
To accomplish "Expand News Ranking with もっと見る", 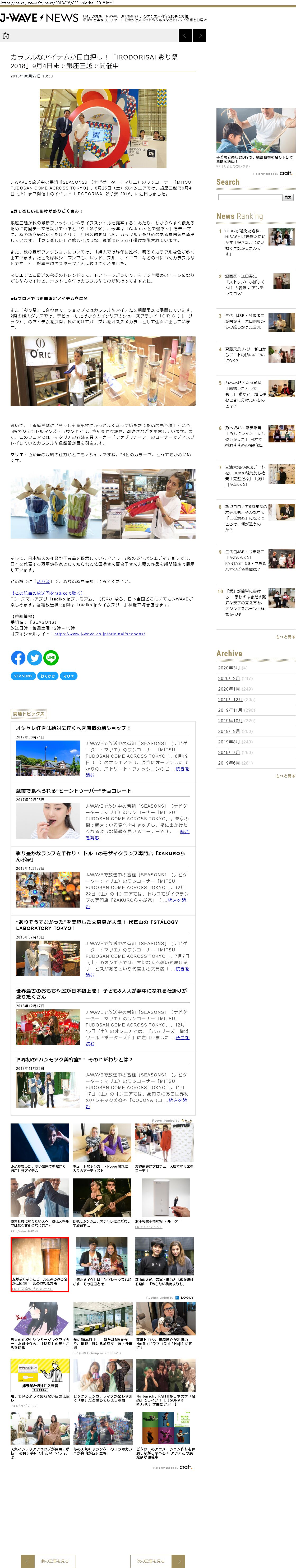I will coord(285,637).
